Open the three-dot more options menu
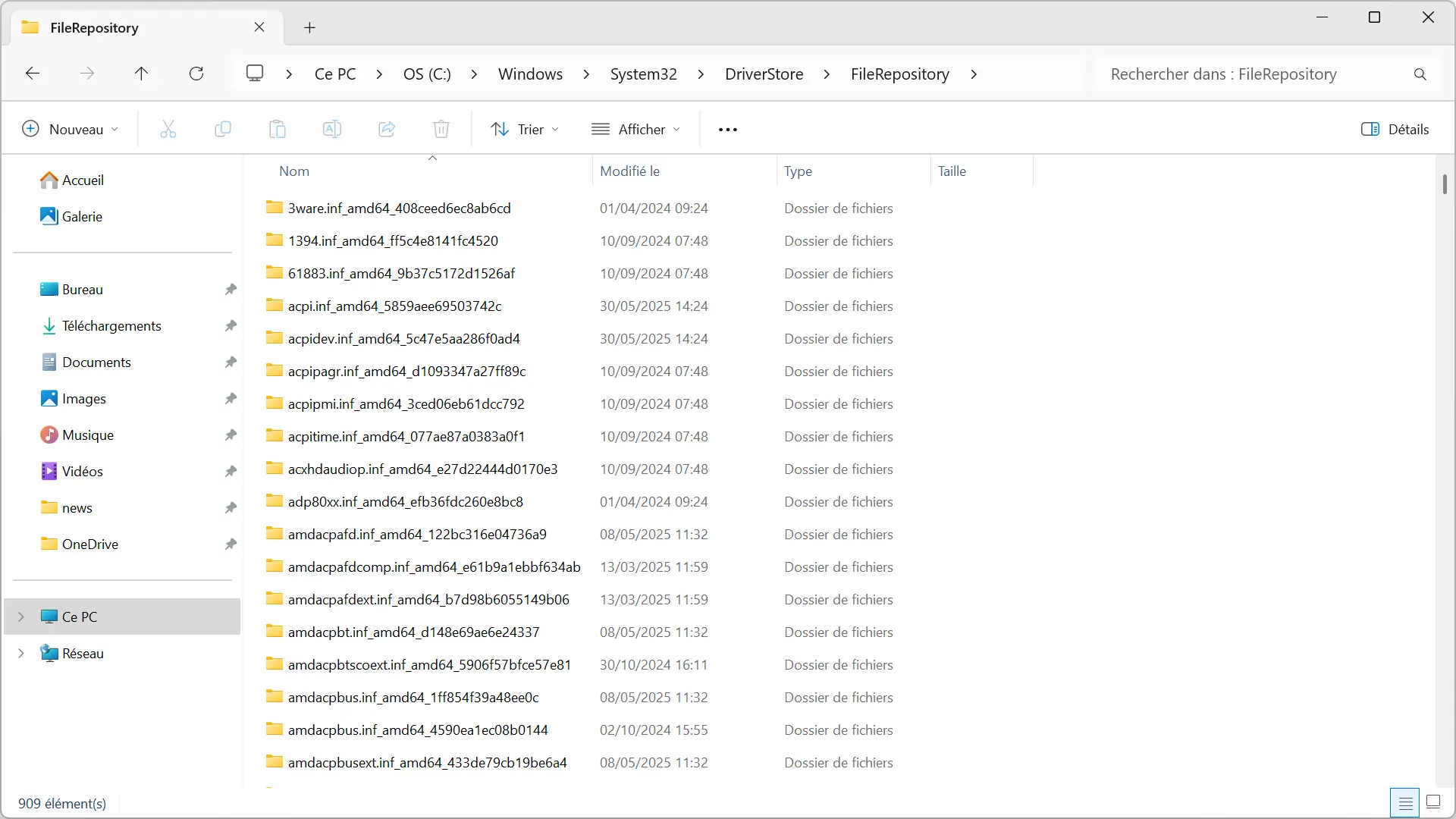The height and width of the screenshot is (819, 1456). coord(728,130)
